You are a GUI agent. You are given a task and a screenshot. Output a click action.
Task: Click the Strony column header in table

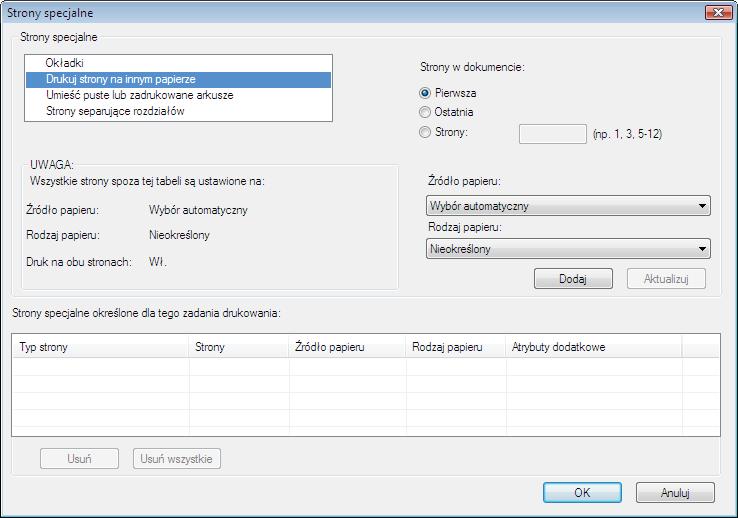(239, 347)
